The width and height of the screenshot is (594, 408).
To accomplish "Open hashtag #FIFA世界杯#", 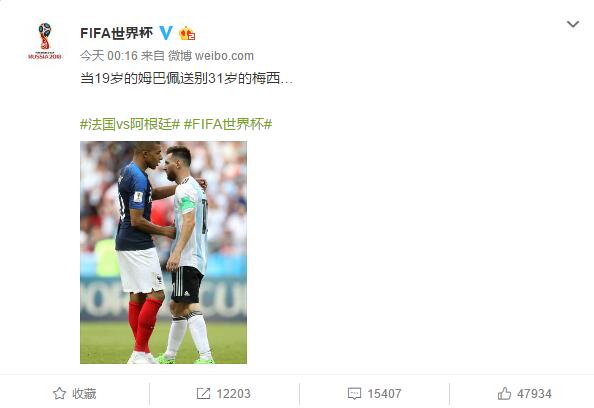I will pos(228,124).
